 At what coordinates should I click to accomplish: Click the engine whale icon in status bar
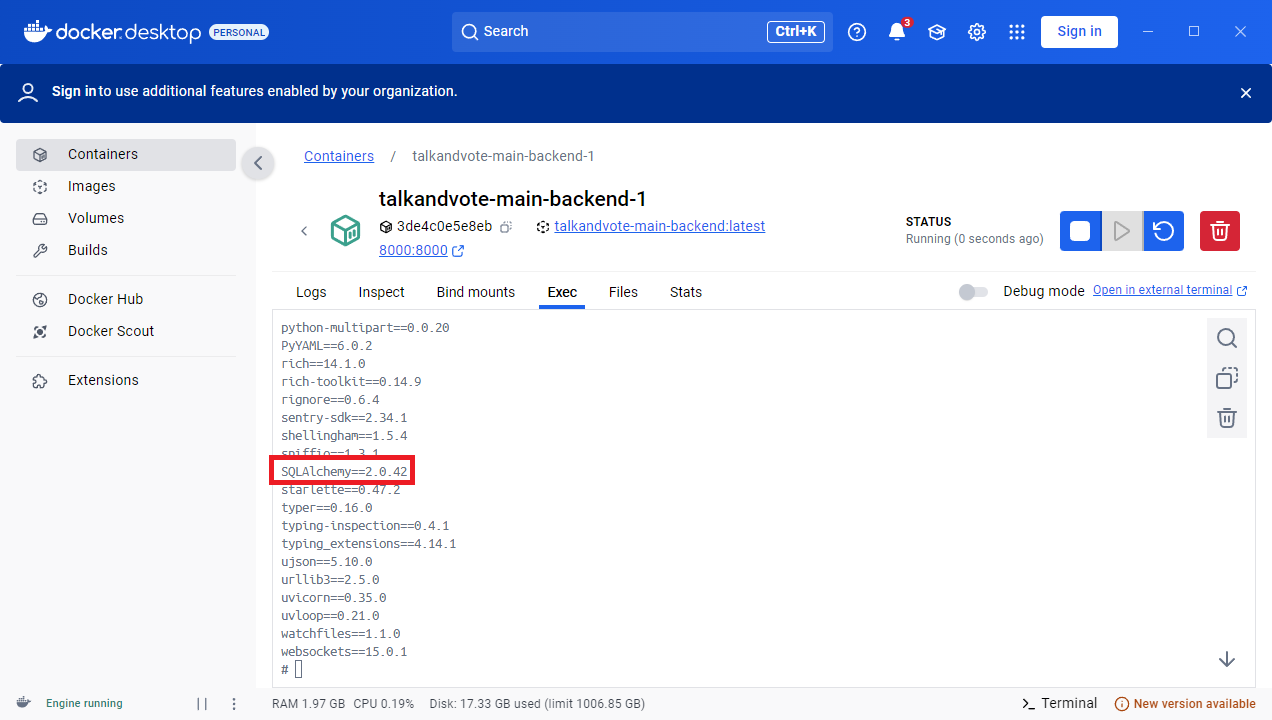[x=24, y=703]
